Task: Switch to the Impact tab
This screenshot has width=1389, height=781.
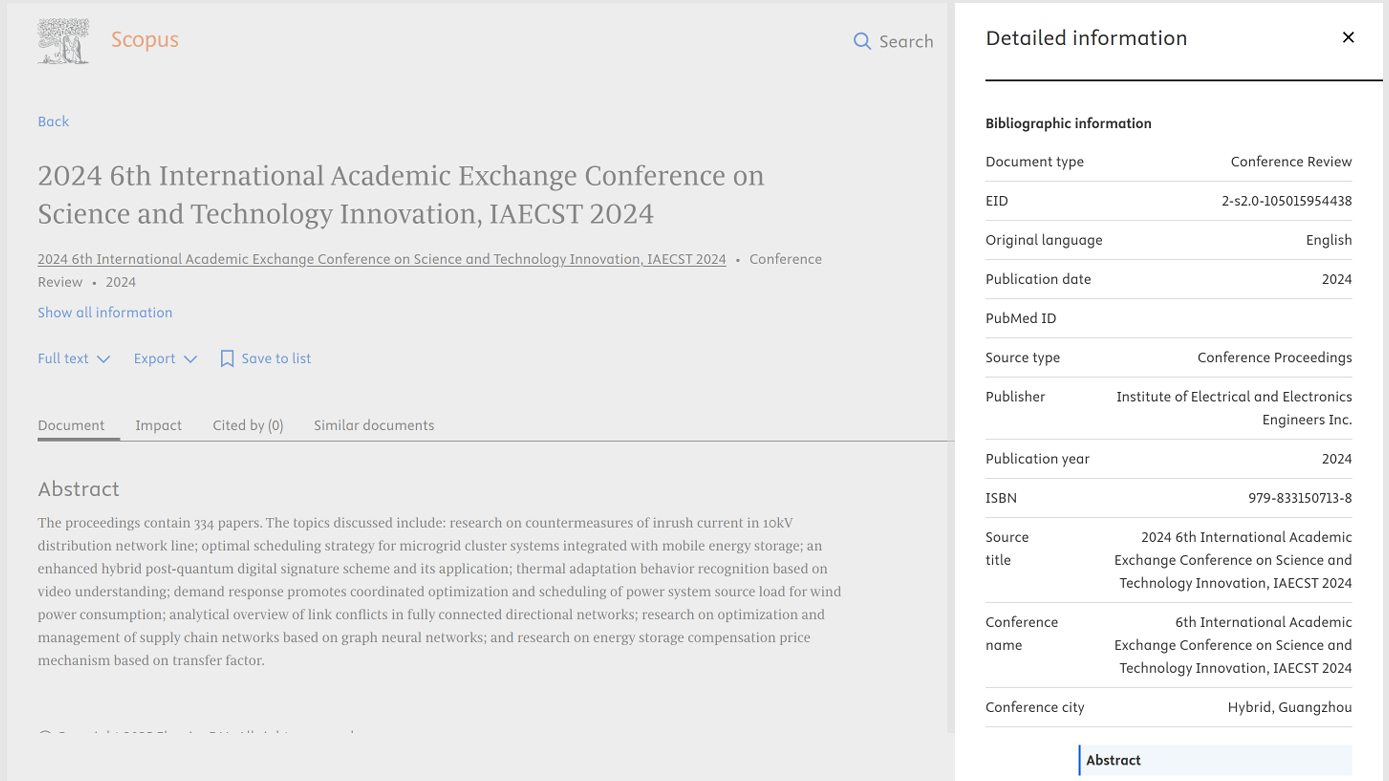Action: click(158, 426)
